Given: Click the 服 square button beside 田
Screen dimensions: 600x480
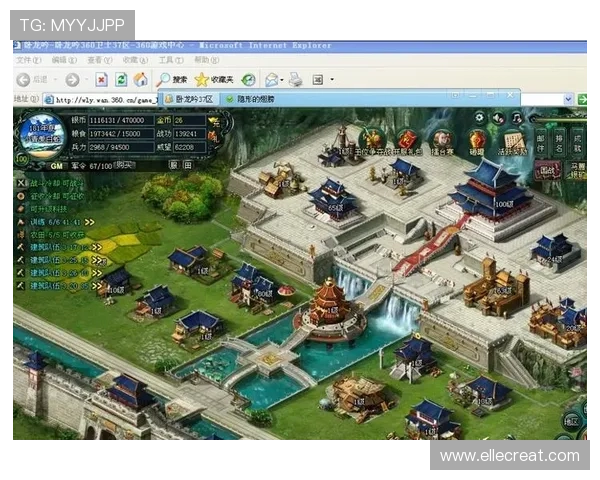Looking at the screenshot, I should tap(173, 165).
